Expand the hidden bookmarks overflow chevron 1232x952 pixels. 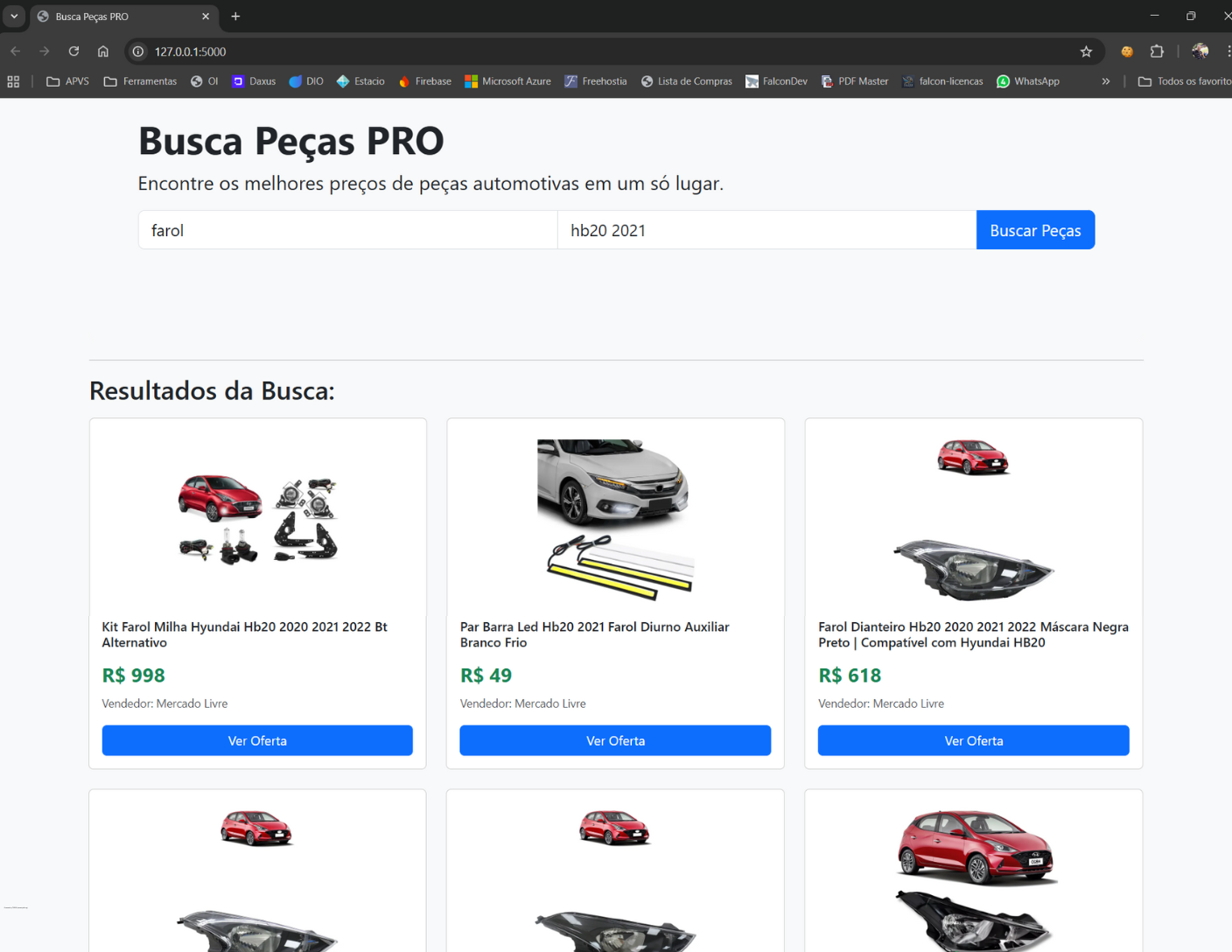[x=1105, y=81]
